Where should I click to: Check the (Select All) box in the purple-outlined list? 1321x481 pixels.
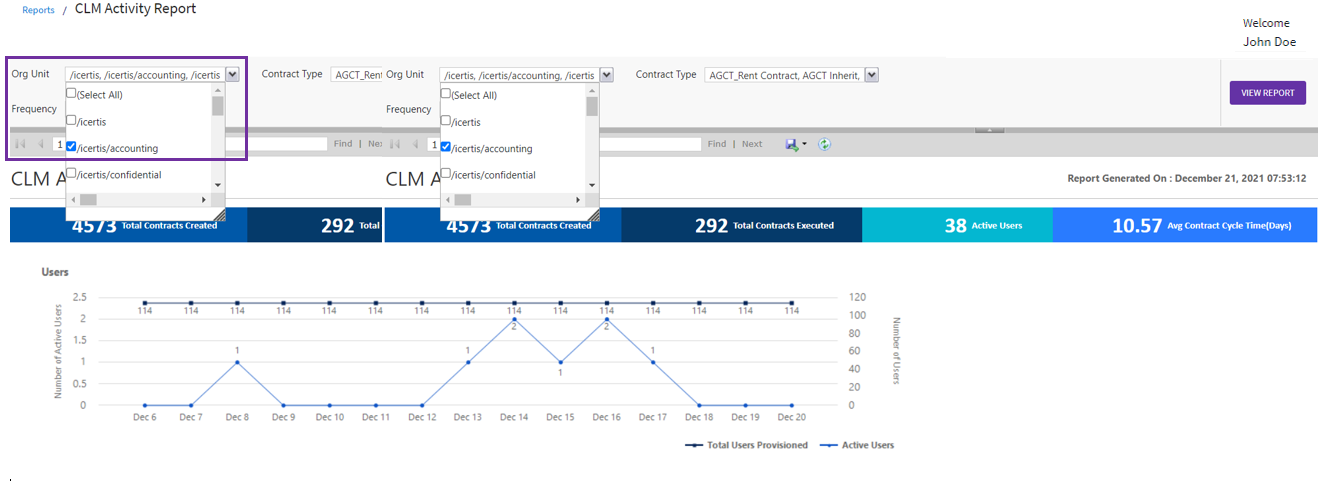point(71,94)
